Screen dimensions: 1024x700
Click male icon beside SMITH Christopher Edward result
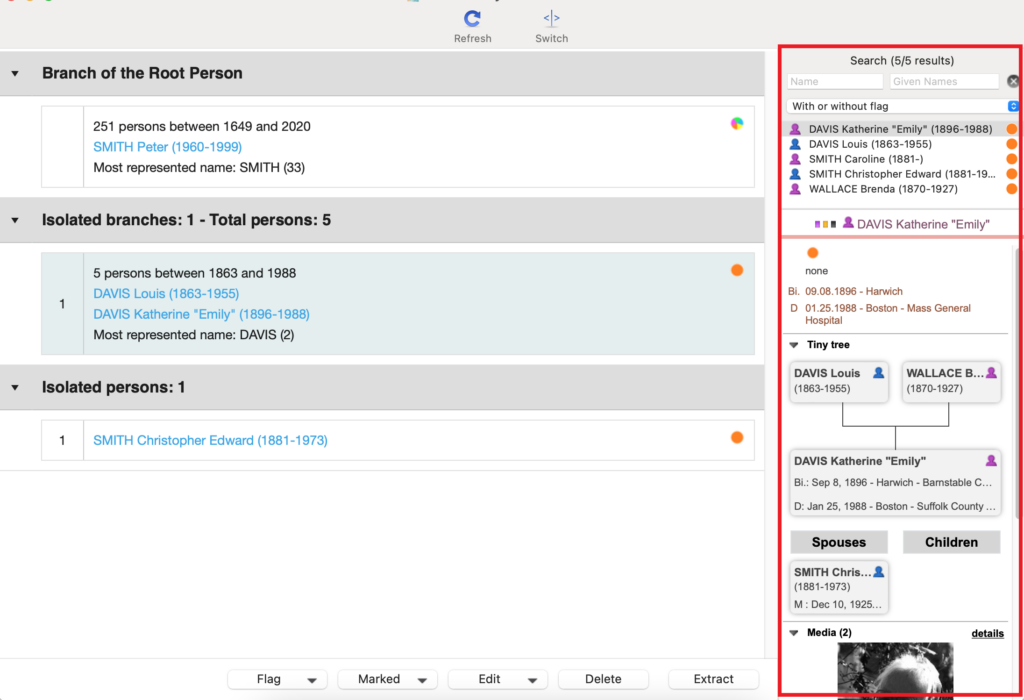(795, 174)
